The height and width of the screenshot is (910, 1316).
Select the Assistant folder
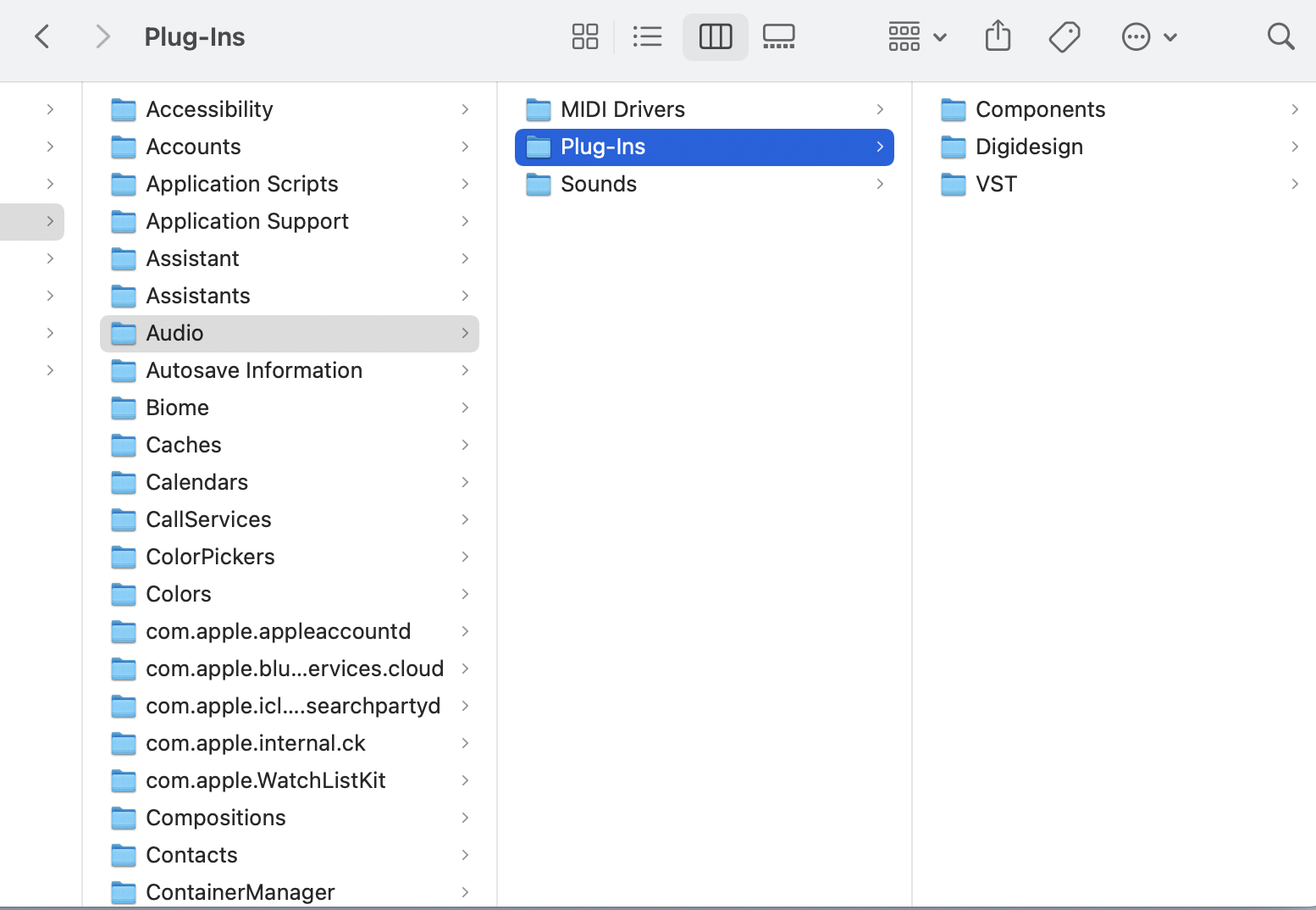point(290,258)
